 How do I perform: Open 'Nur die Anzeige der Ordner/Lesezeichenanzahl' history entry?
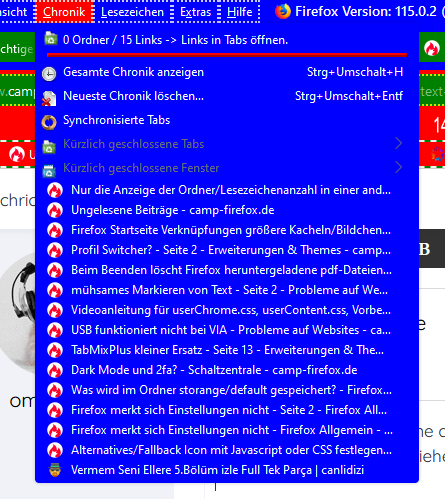[x=227, y=190]
